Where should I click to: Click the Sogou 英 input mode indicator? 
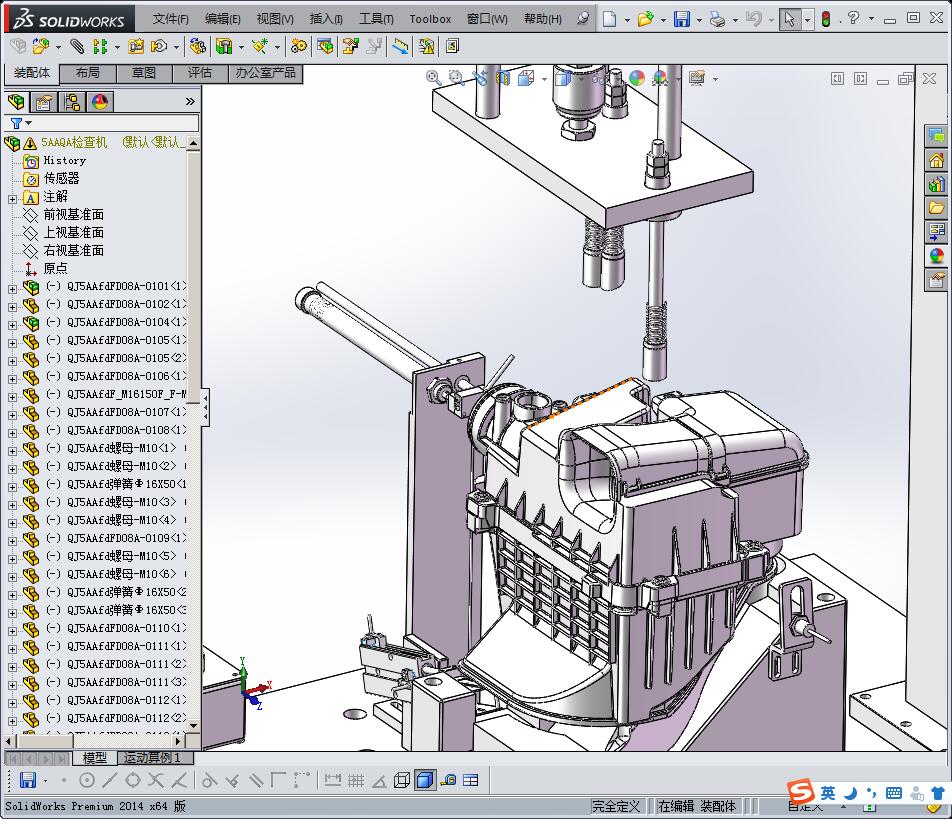click(828, 793)
